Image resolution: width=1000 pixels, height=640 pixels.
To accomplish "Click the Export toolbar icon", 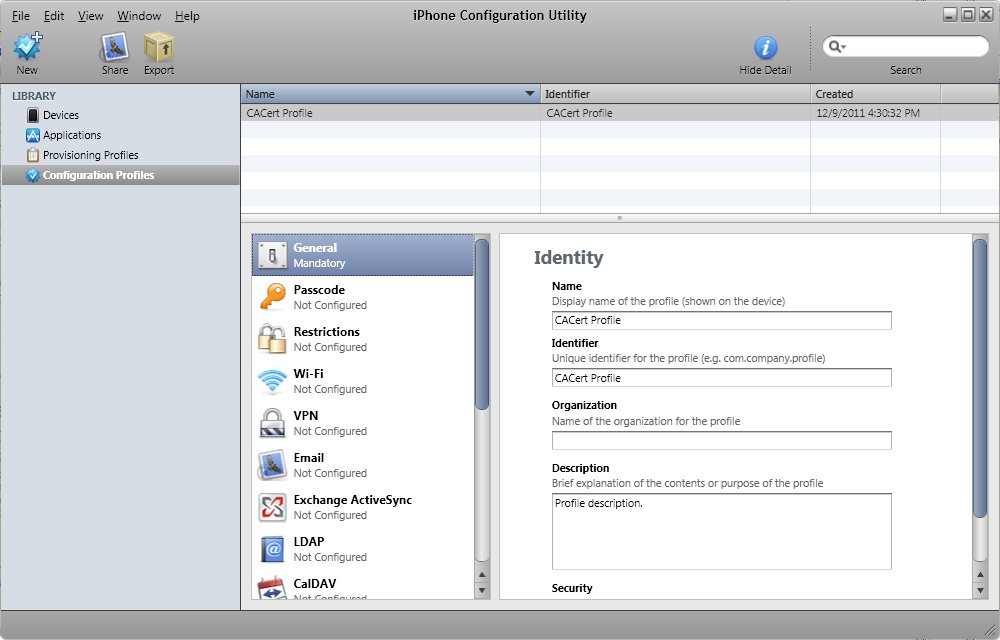I will (x=158, y=47).
